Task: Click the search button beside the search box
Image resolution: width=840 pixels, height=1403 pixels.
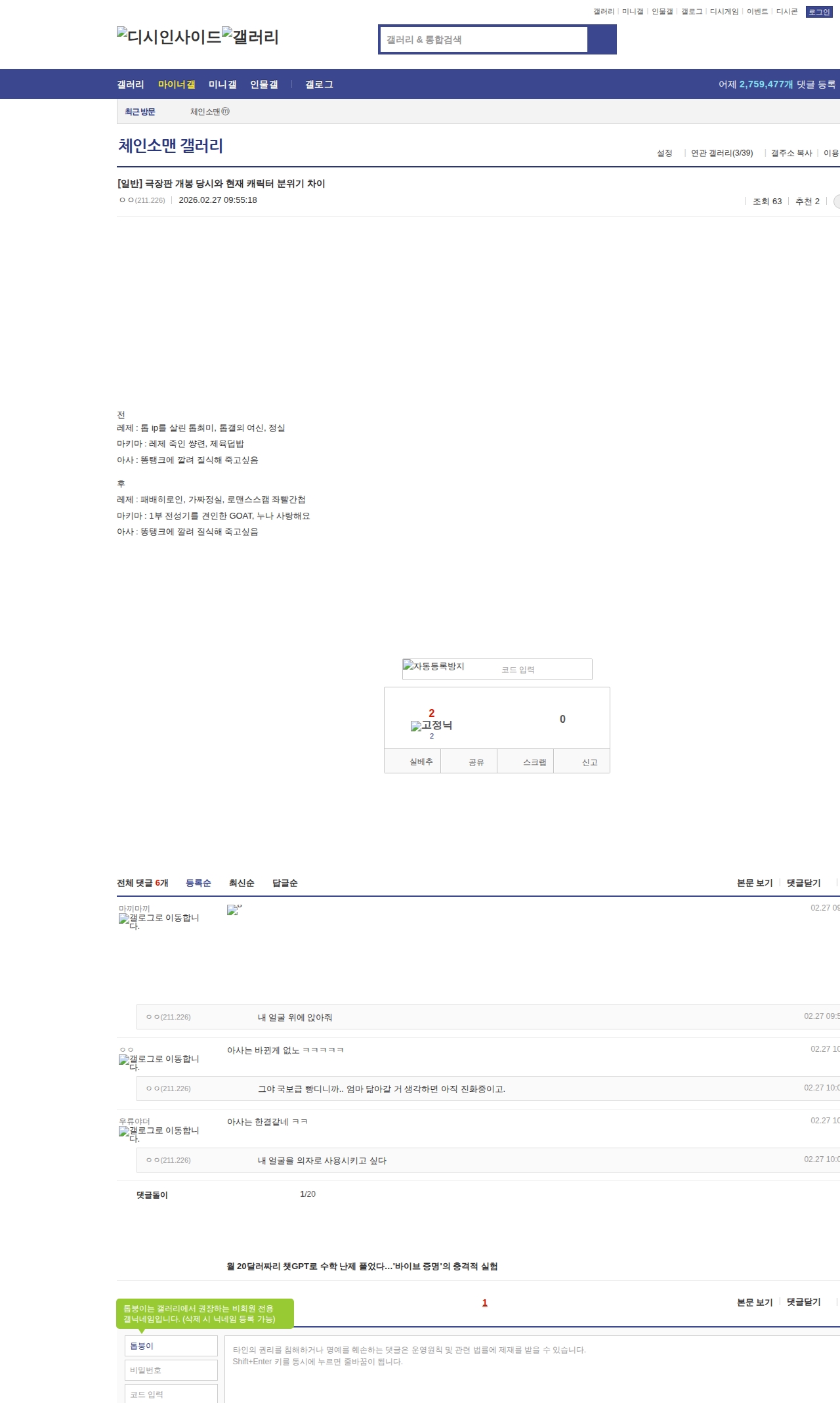Action: 602,39
